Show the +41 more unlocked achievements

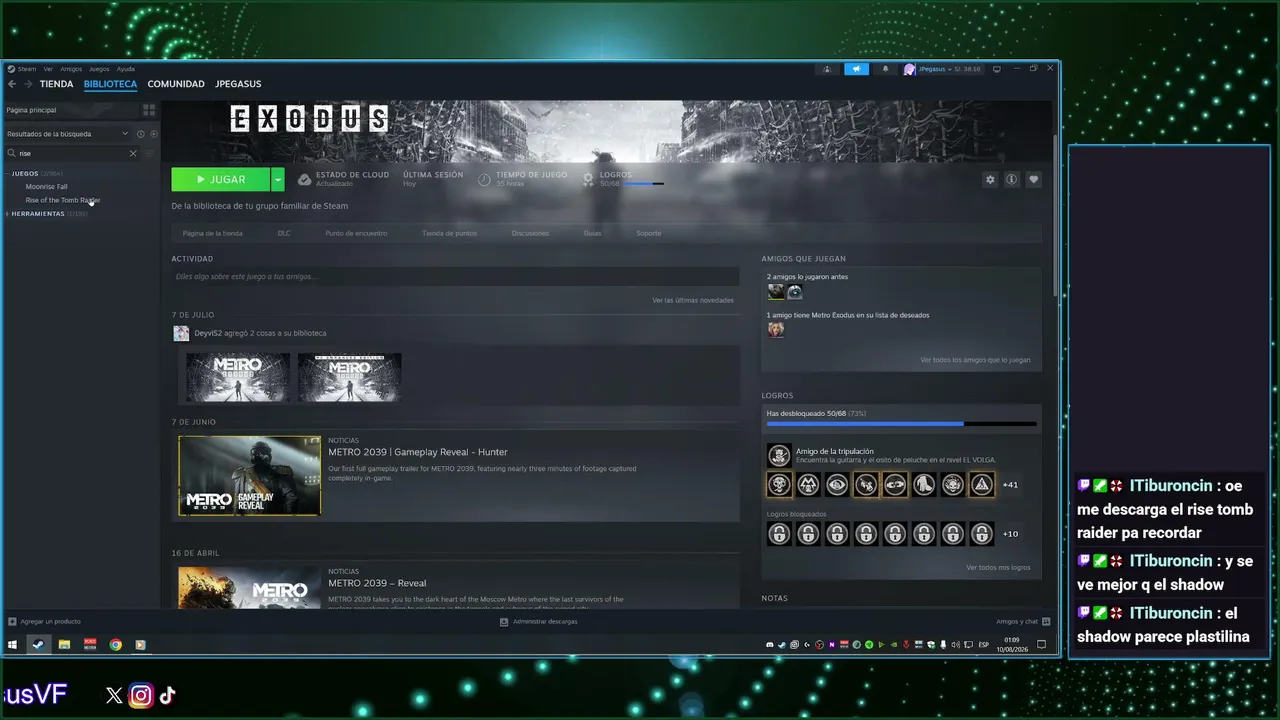1010,485
